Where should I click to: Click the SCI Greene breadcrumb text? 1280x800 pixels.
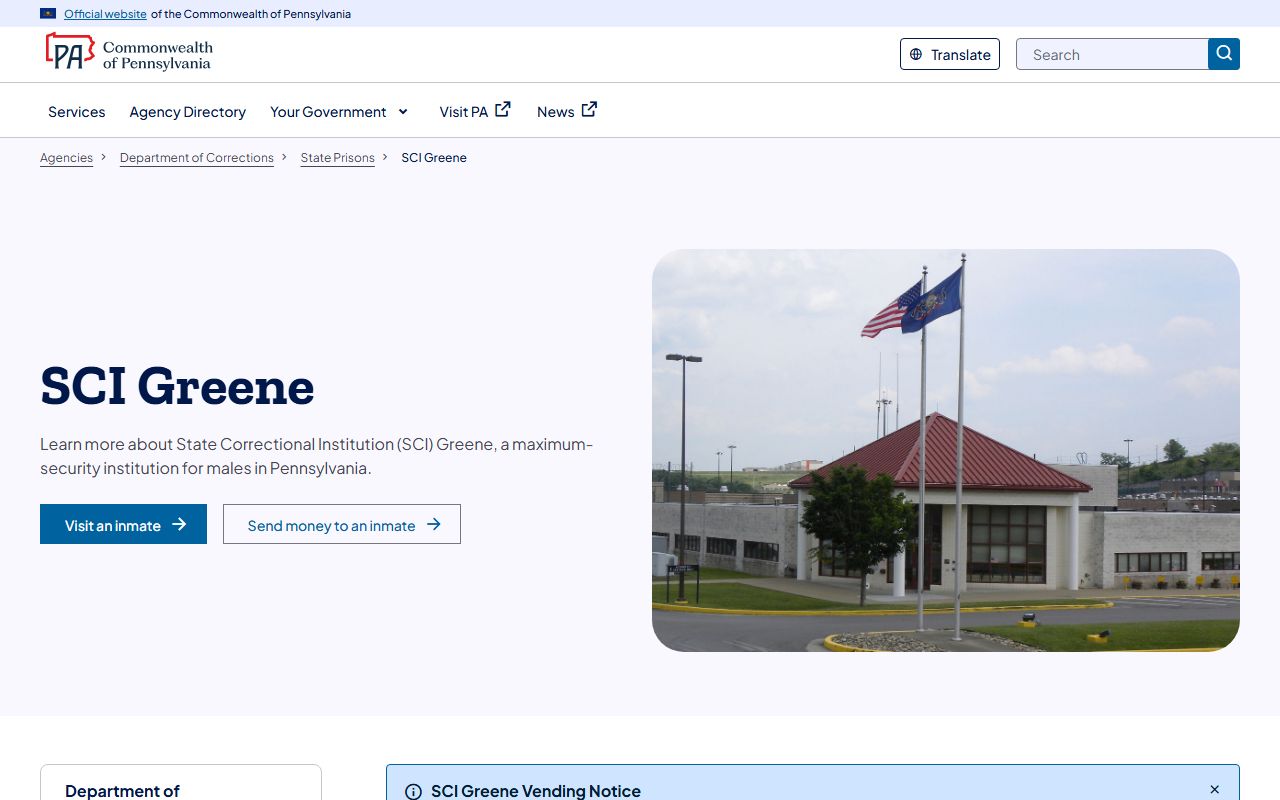point(434,158)
